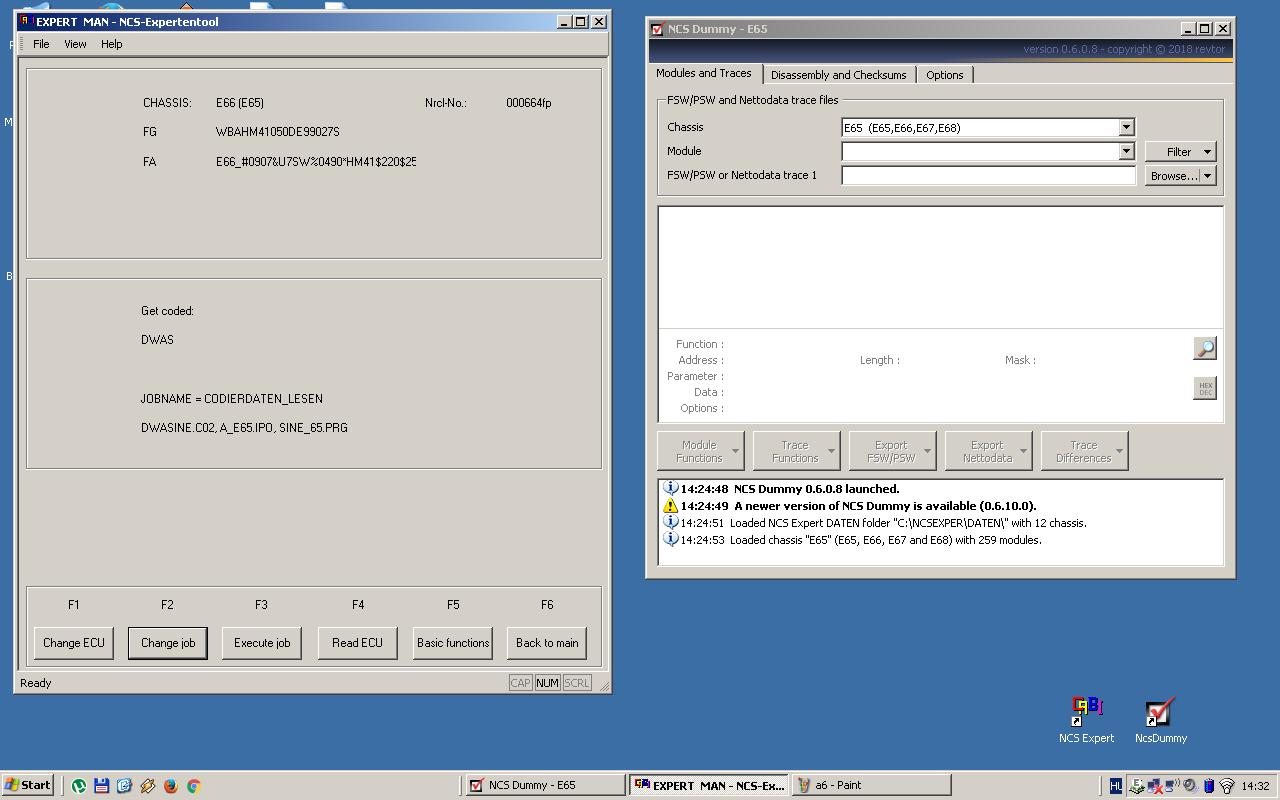Click the speaker volume tray icon

[x=1190, y=786]
